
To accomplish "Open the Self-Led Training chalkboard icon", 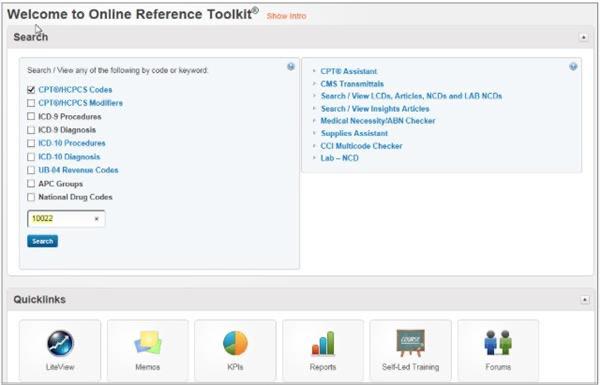I will 410,343.
